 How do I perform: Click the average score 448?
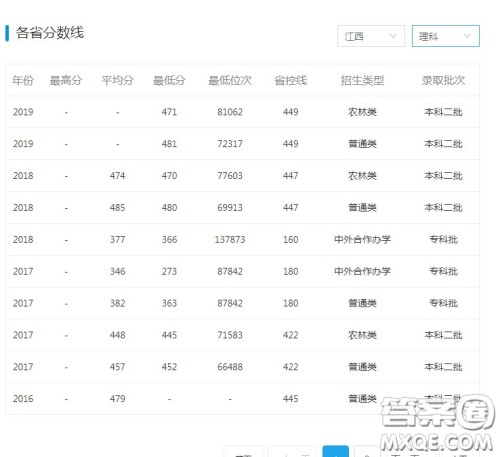pos(118,335)
